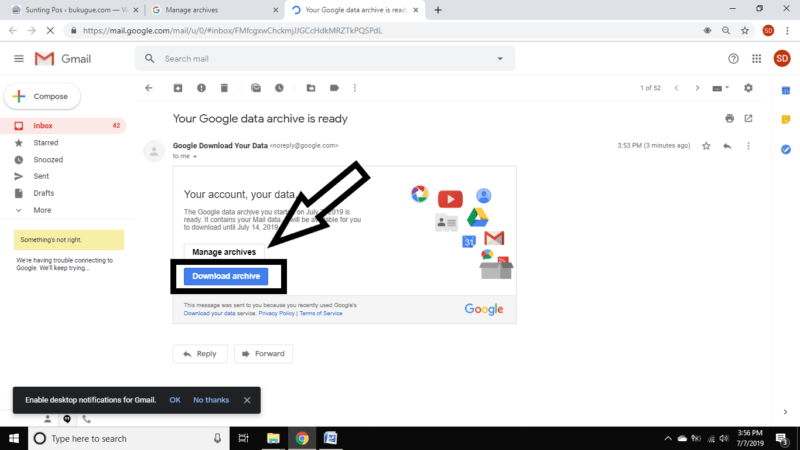This screenshot has width=800, height=450.
Task: Open the Gmail support help icon
Action: tap(733, 59)
